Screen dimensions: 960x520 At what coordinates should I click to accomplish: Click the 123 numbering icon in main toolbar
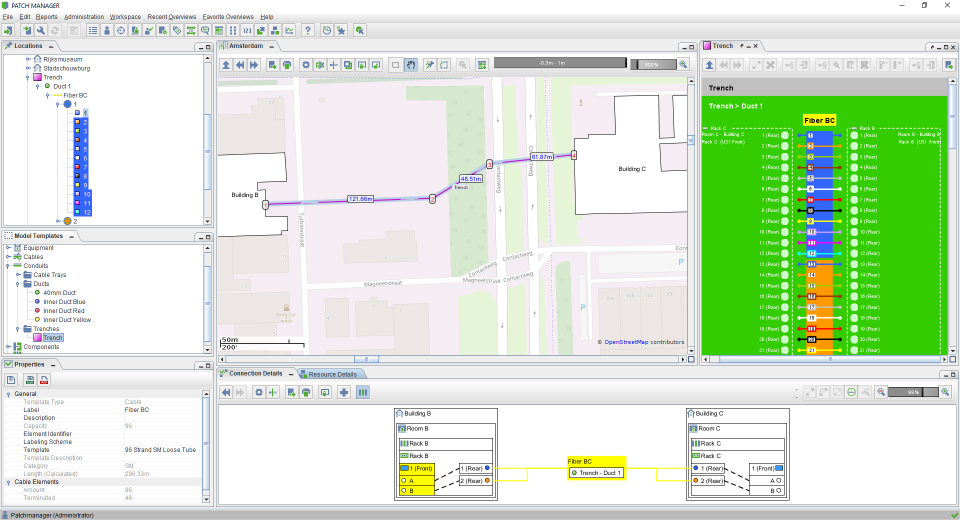247,31
